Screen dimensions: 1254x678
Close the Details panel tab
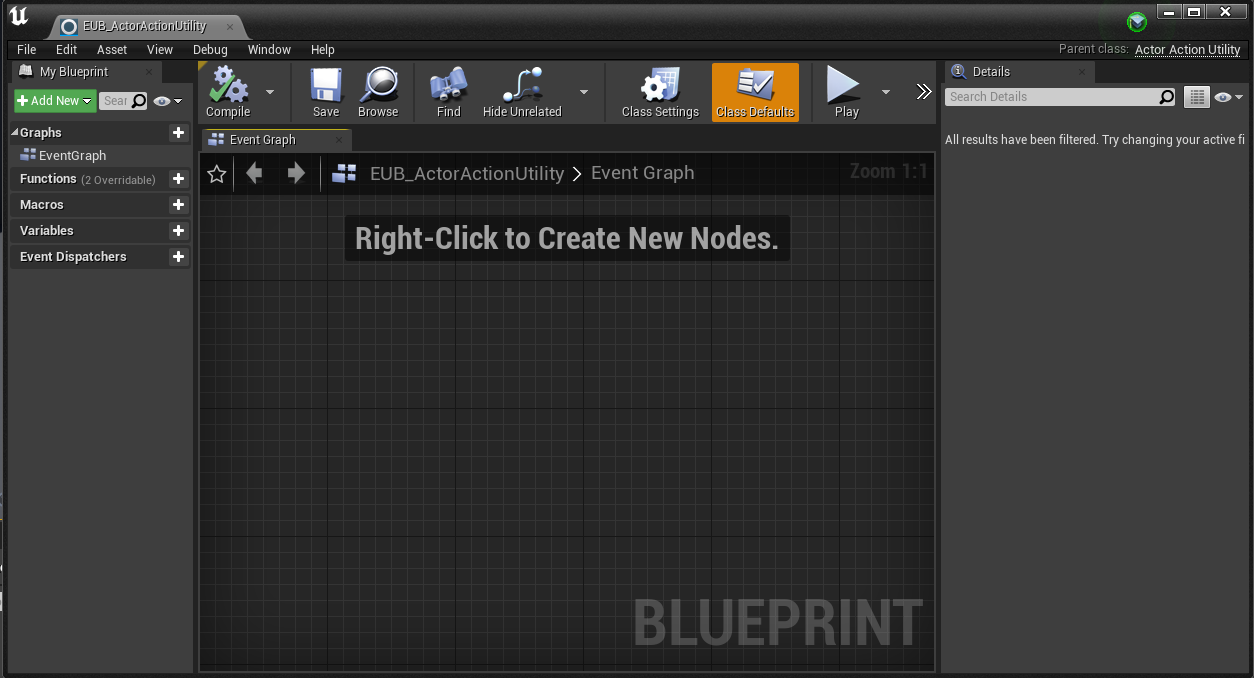tap(1082, 72)
